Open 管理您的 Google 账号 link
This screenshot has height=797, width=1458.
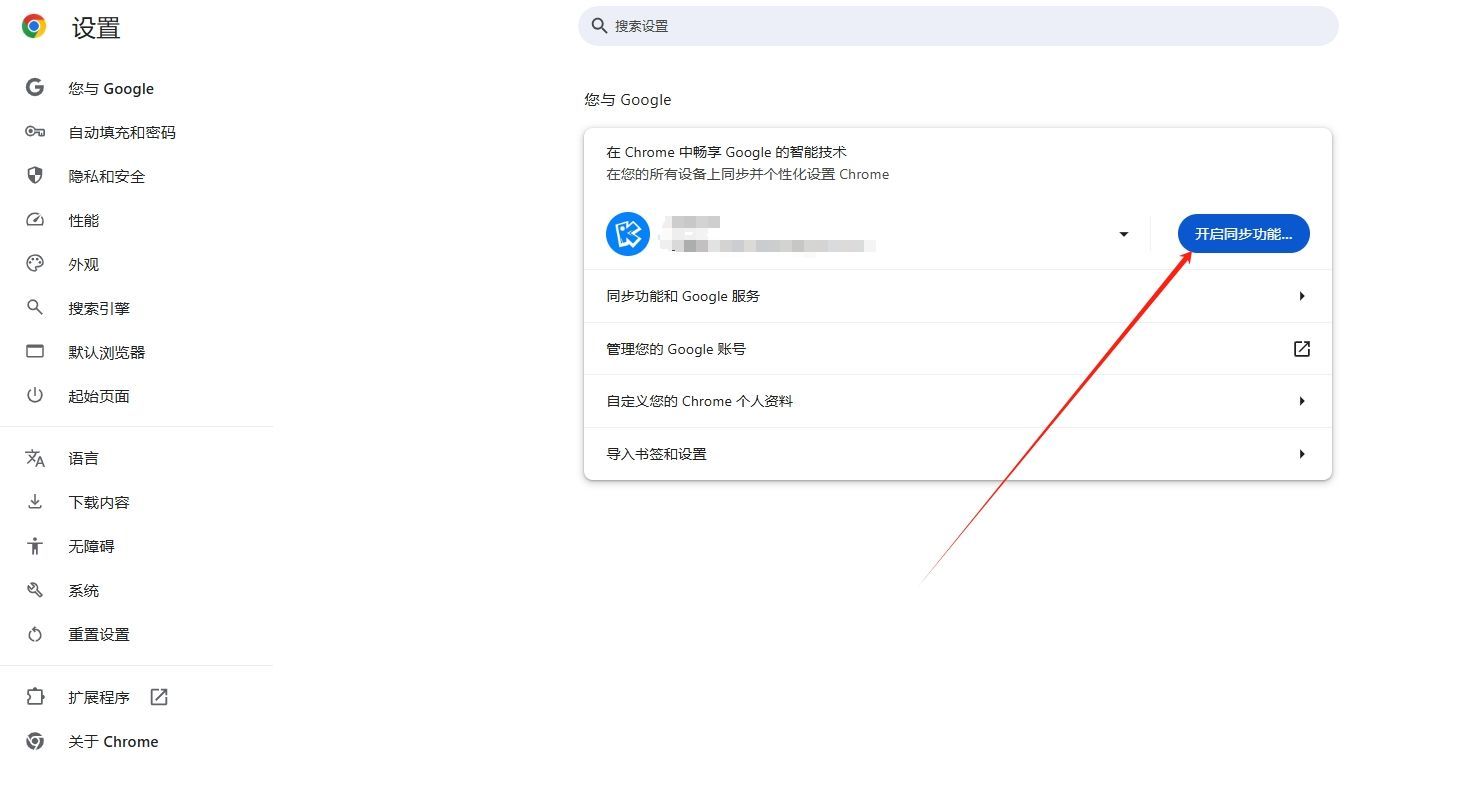point(958,349)
